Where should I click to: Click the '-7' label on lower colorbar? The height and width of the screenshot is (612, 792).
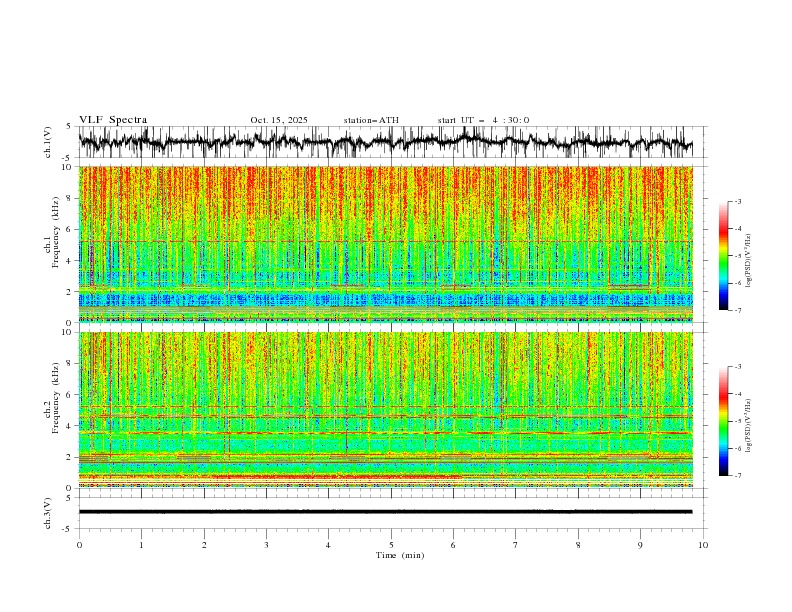(738, 475)
